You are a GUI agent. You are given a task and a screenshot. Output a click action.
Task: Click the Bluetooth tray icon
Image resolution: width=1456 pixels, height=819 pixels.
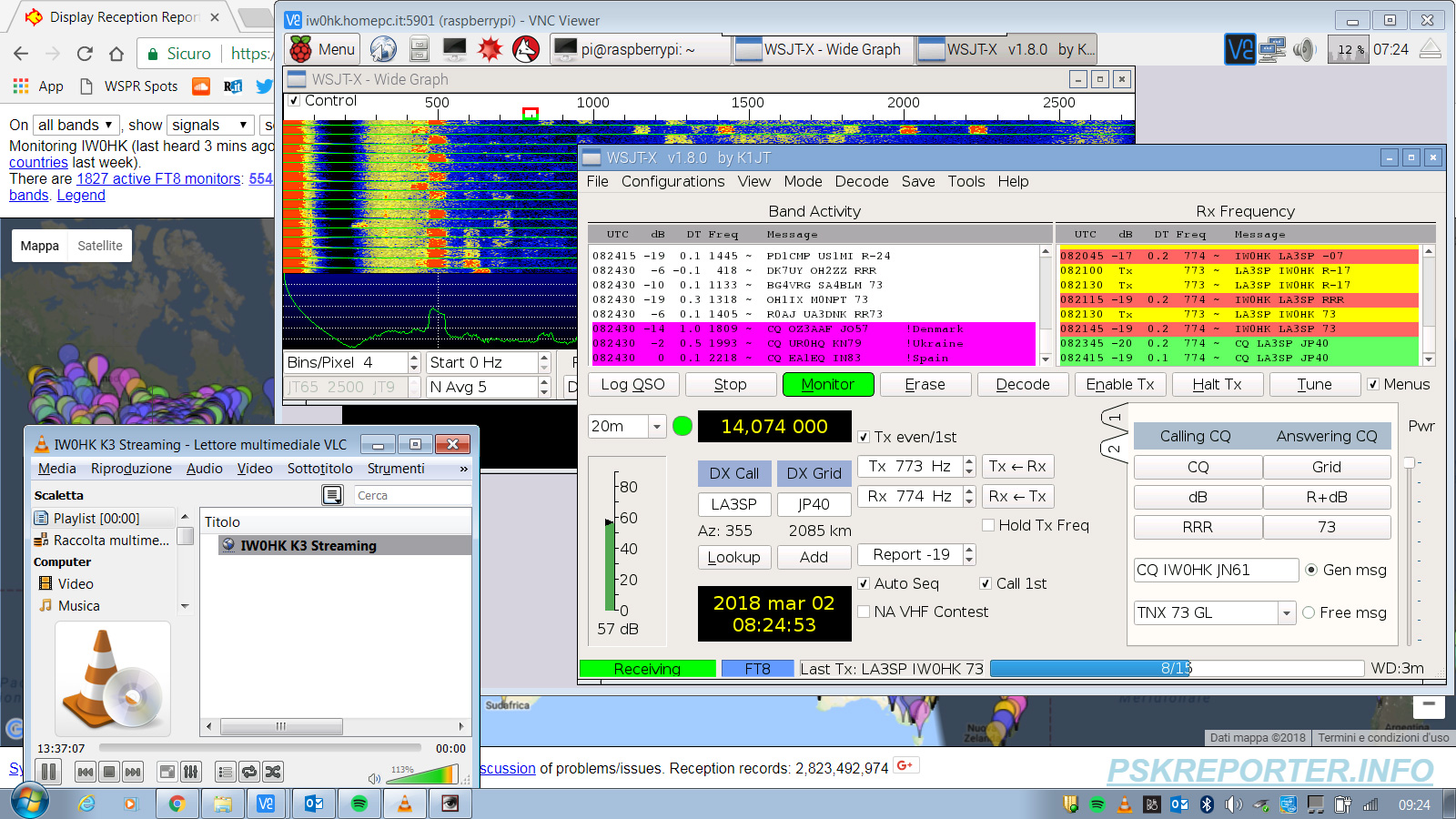(x=1207, y=804)
